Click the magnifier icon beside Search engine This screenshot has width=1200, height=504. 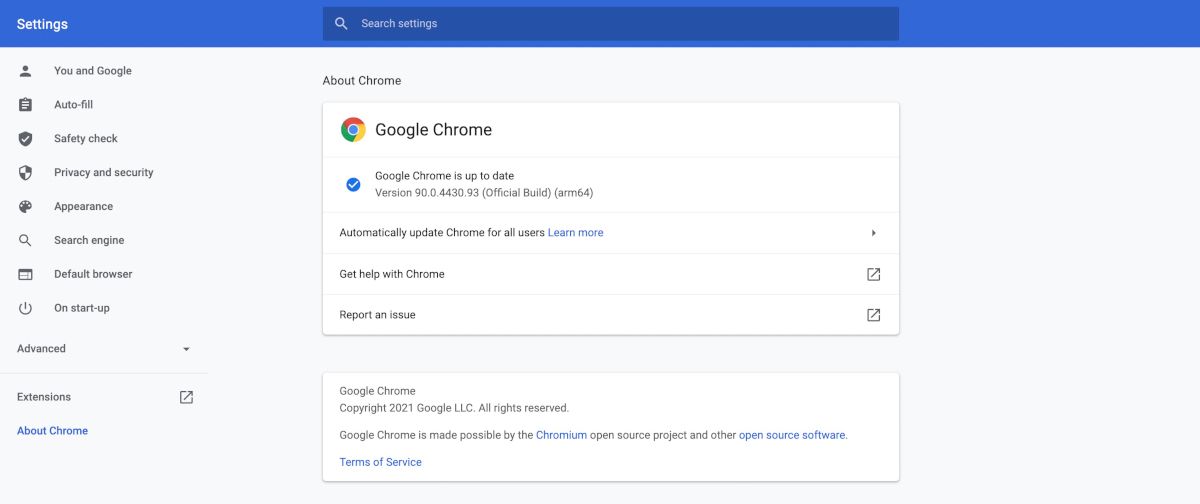[26, 241]
